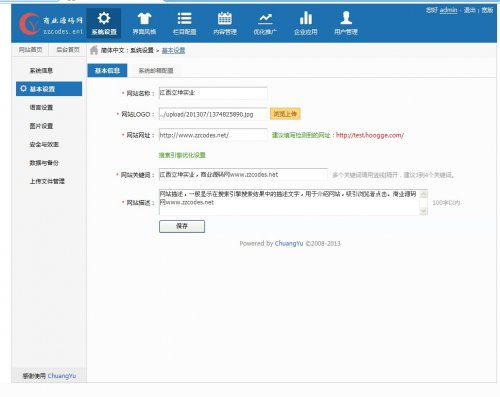The height and width of the screenshot is (397, 500).
Task: Open 优化推广 chart-line icon in top navigation
Action: point(265,18)
